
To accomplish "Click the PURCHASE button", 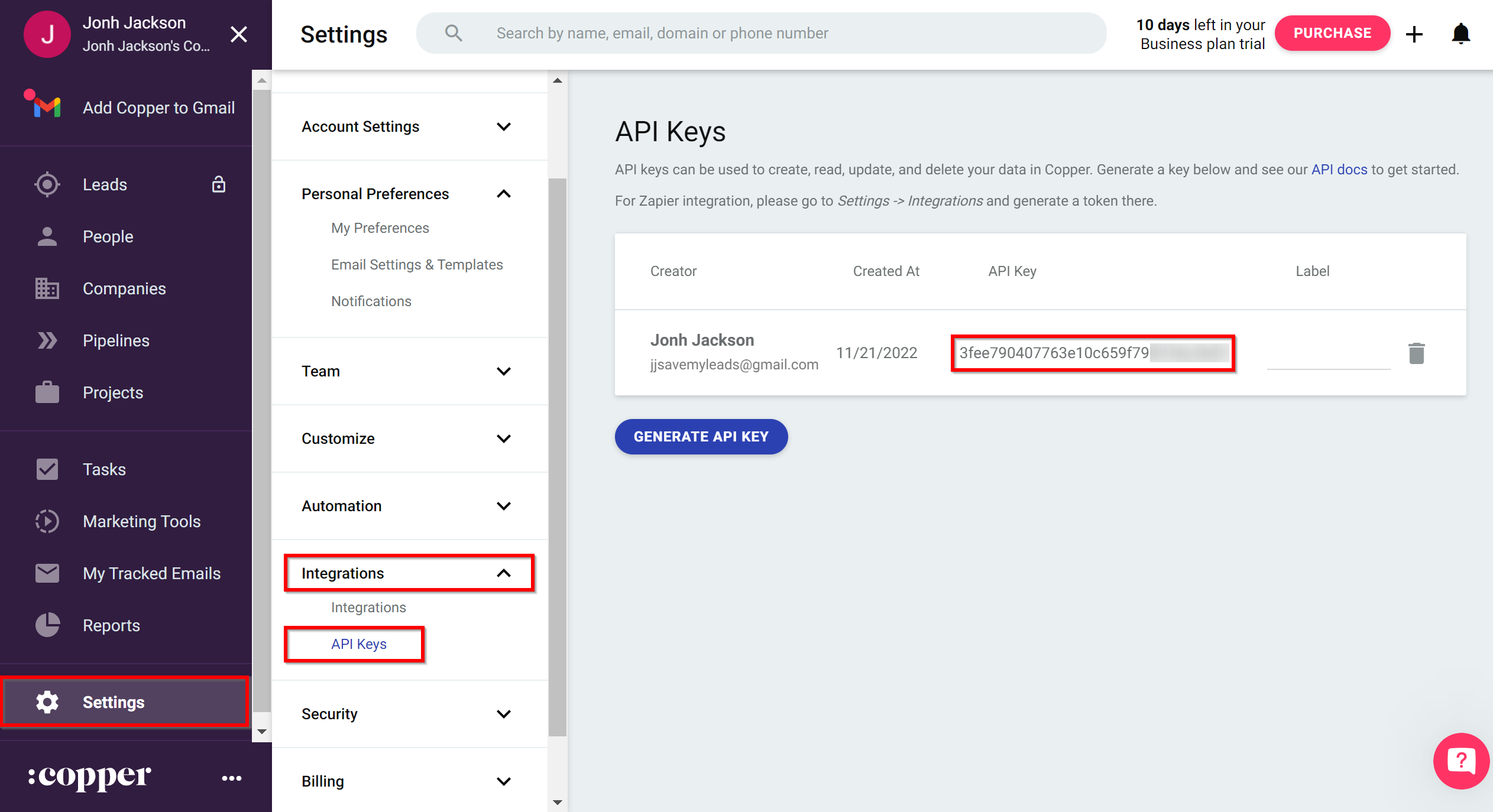I will point(1332,33).
